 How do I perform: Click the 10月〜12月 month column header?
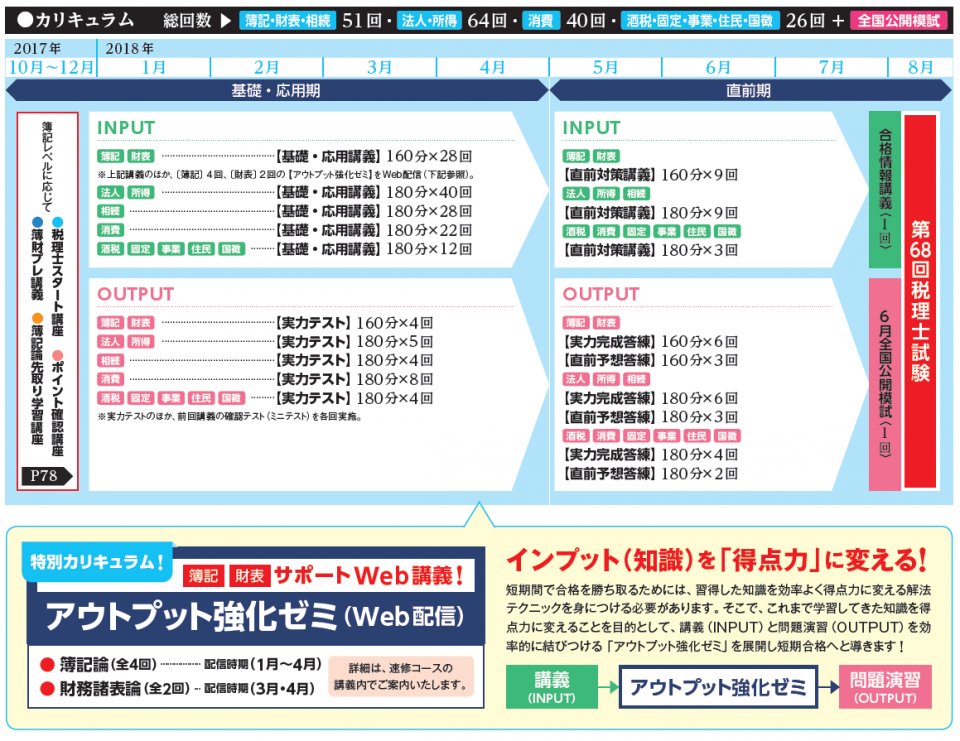[x=51, y=67]
